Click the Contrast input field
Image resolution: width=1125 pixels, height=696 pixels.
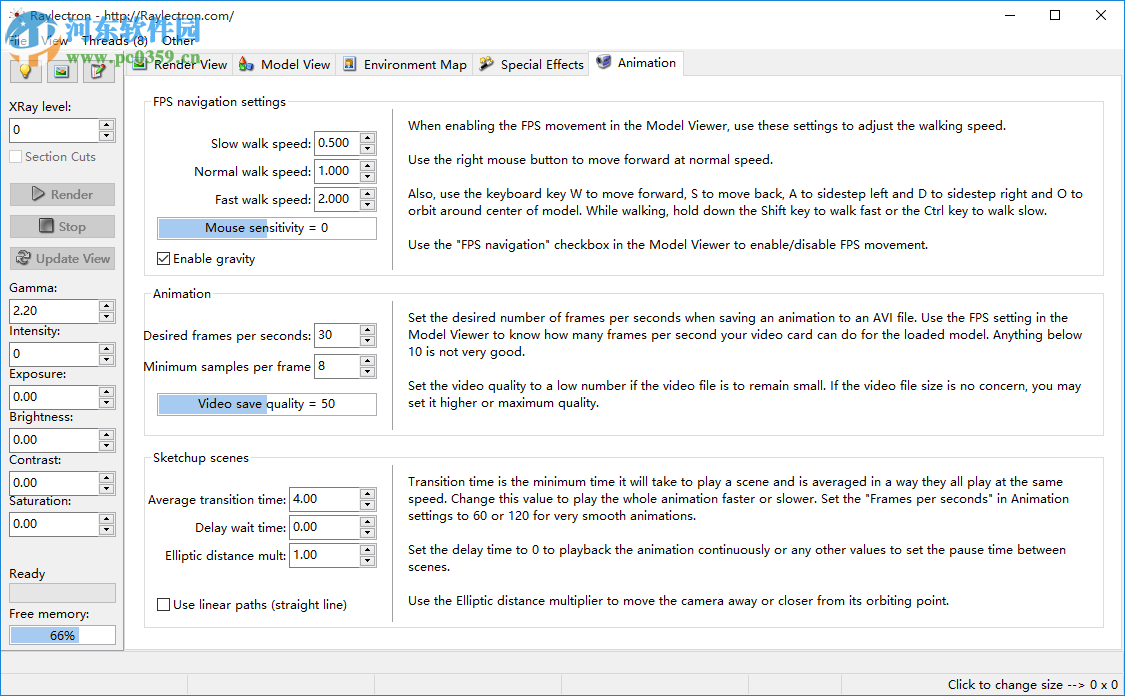click(x=54, y=483)
